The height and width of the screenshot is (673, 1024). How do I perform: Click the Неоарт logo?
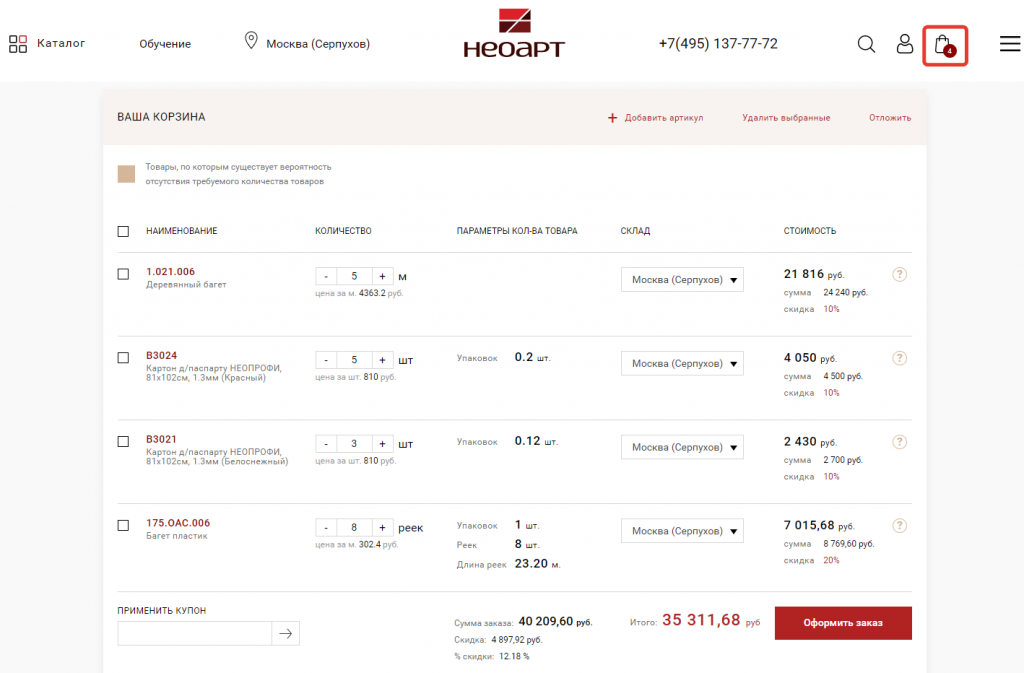pyautogui.click(x=514, y=33)
